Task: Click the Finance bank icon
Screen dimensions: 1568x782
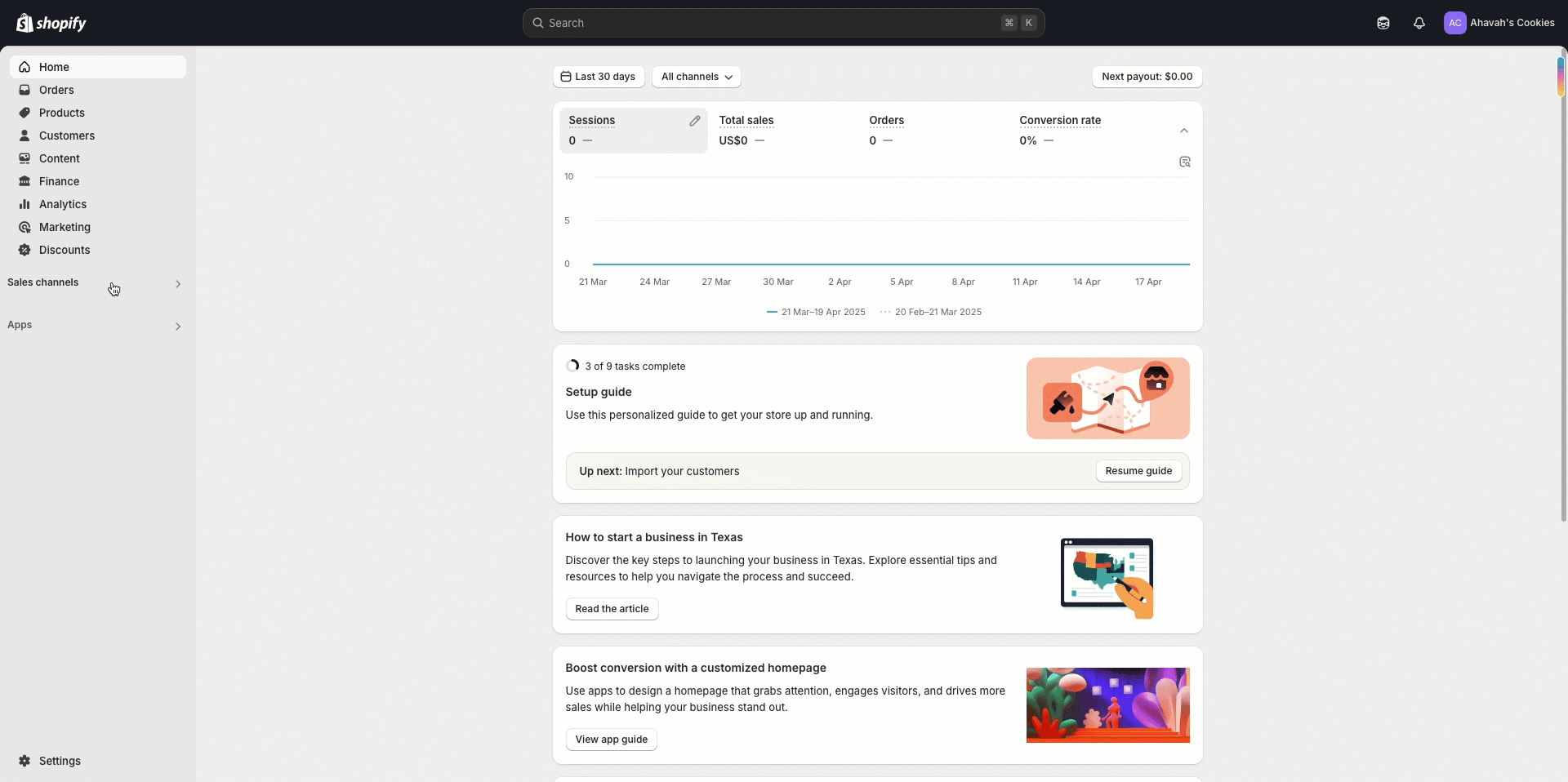Action: click(24, 181)
